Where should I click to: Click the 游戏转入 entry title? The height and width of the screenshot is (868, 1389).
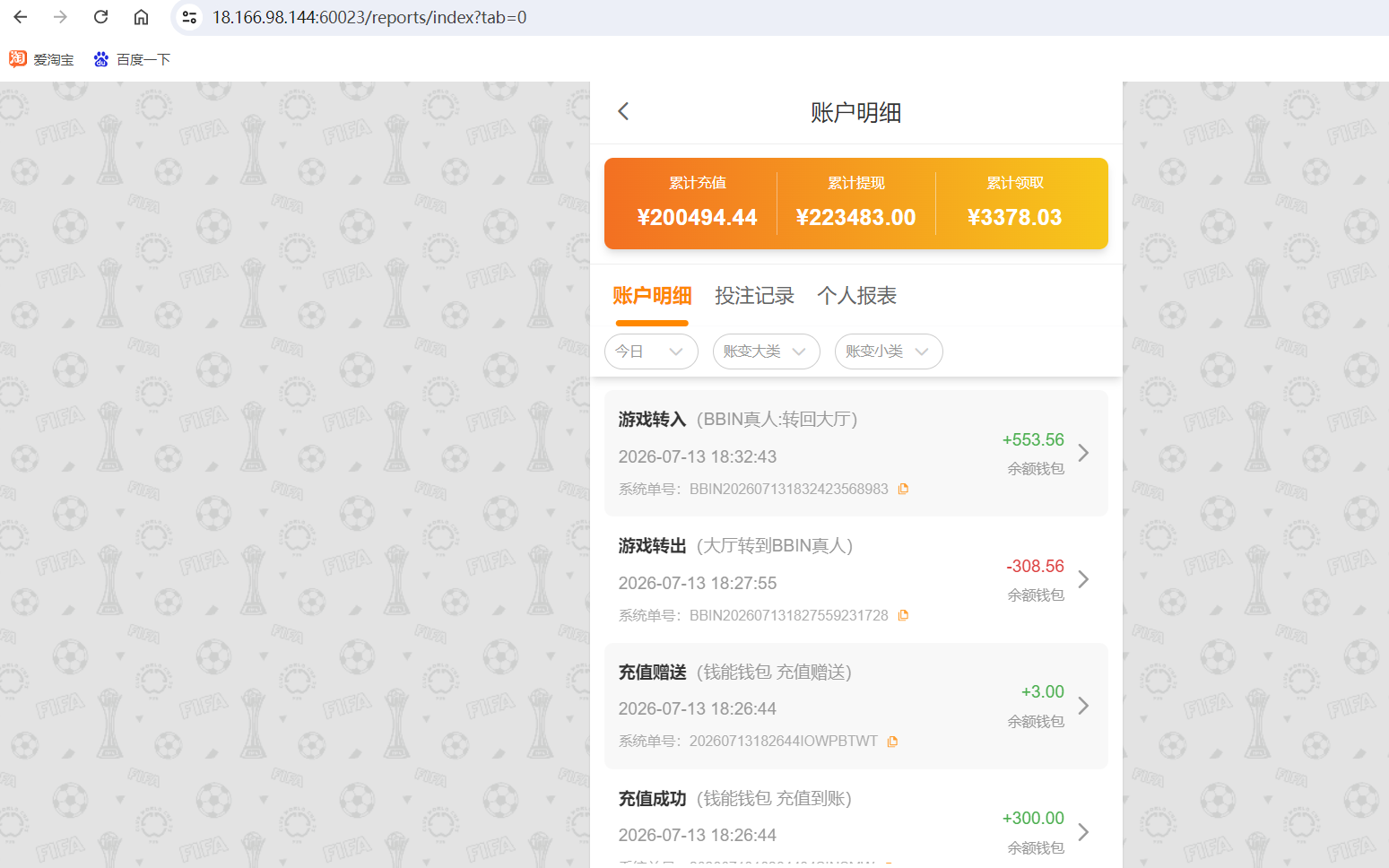tap(652, 420)
